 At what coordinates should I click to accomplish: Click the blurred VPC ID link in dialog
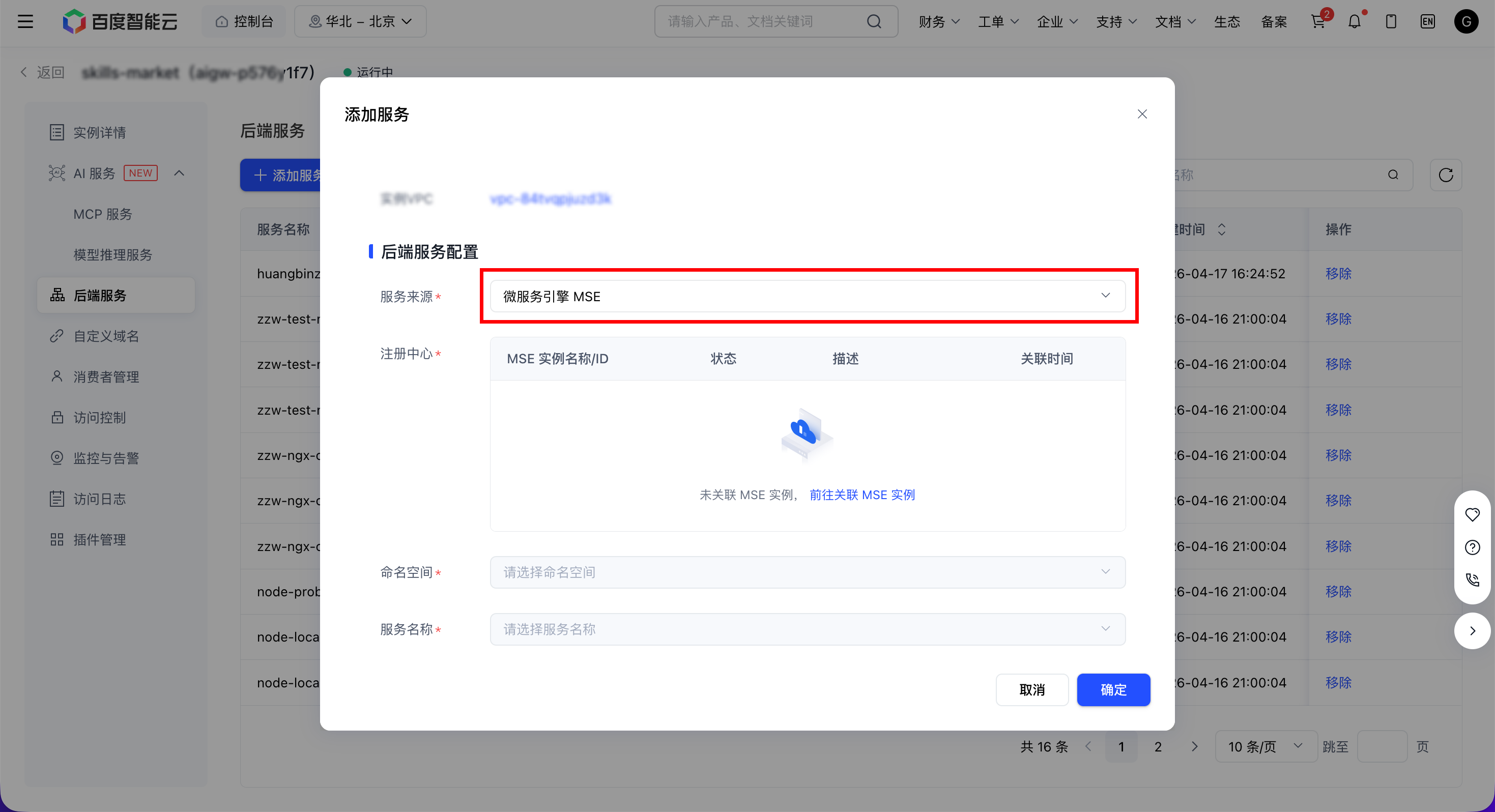(550, 198)
